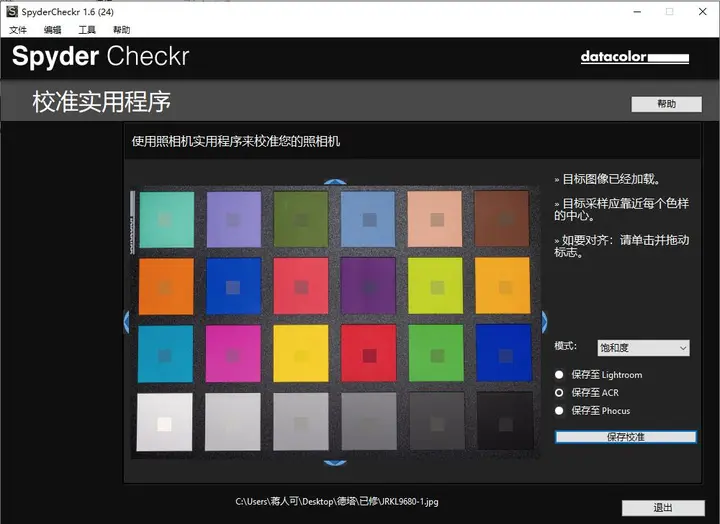Click the white patch in grayscale row

[164, 422]
